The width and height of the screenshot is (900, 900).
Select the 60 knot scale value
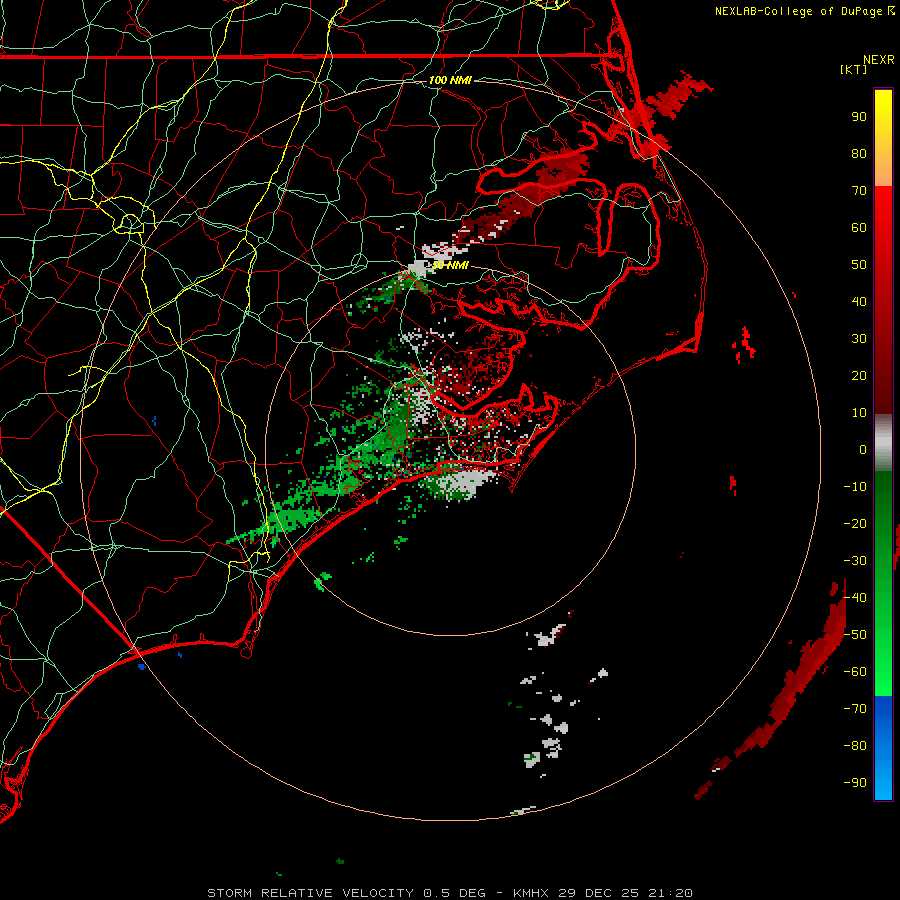(859, 228)
